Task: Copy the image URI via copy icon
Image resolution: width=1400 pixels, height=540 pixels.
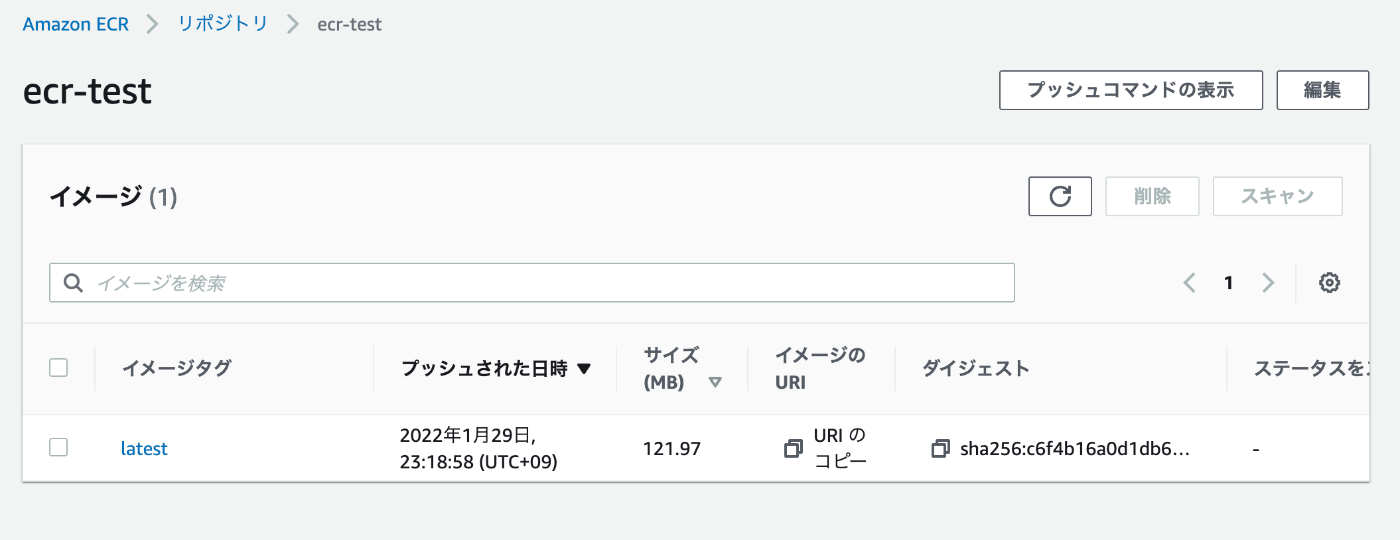Action: [x=793, y=449]
